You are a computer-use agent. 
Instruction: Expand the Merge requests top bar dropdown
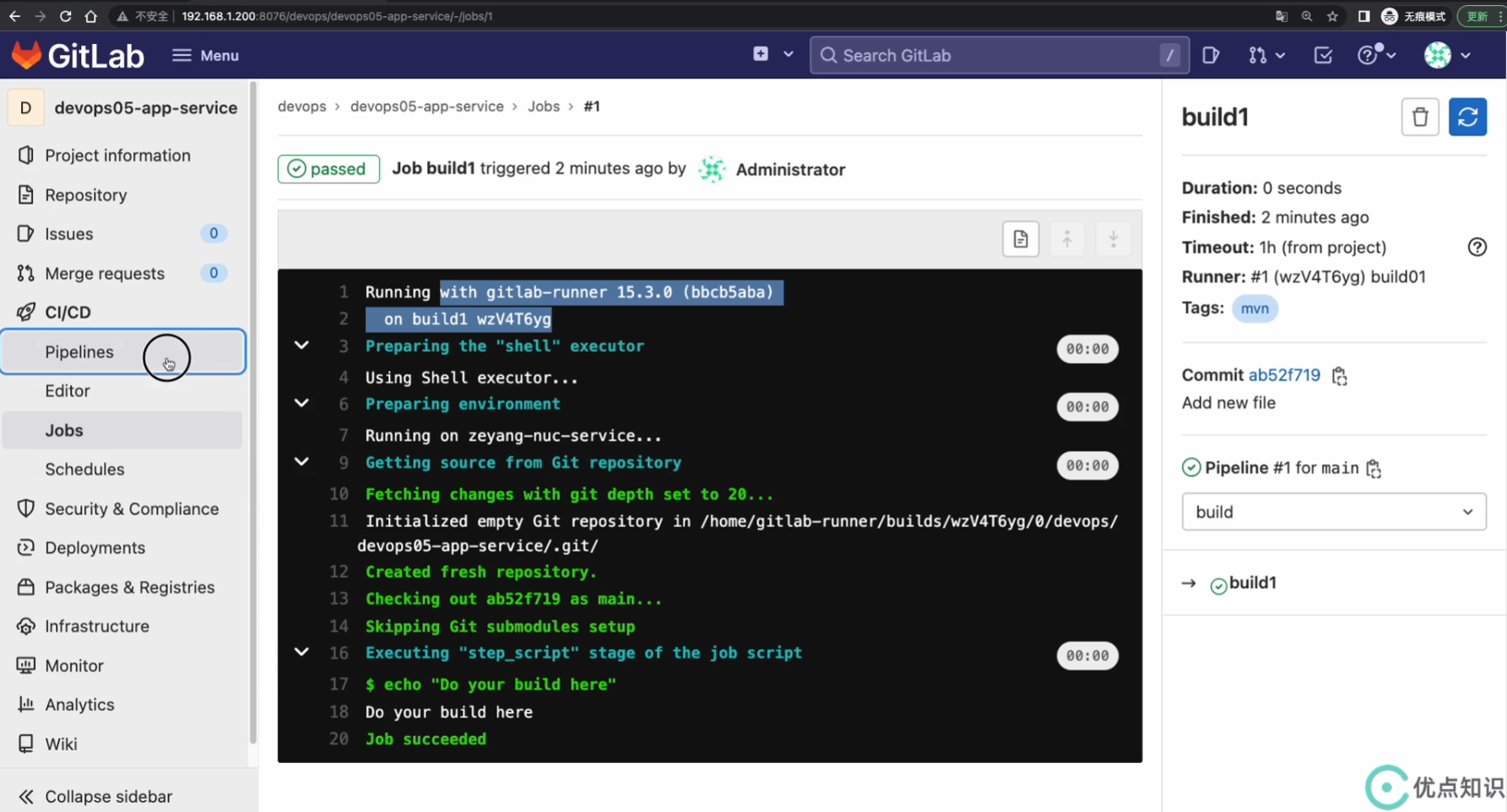pos(1281,56)
